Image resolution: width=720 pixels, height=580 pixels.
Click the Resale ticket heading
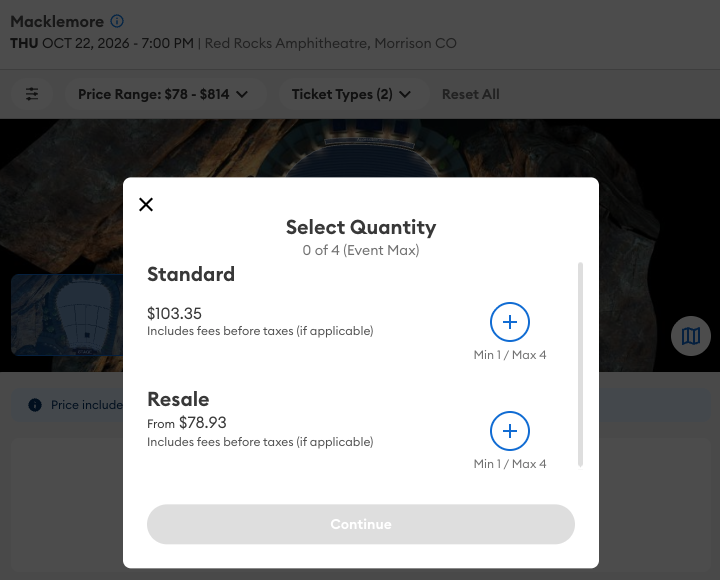[178, 399]
